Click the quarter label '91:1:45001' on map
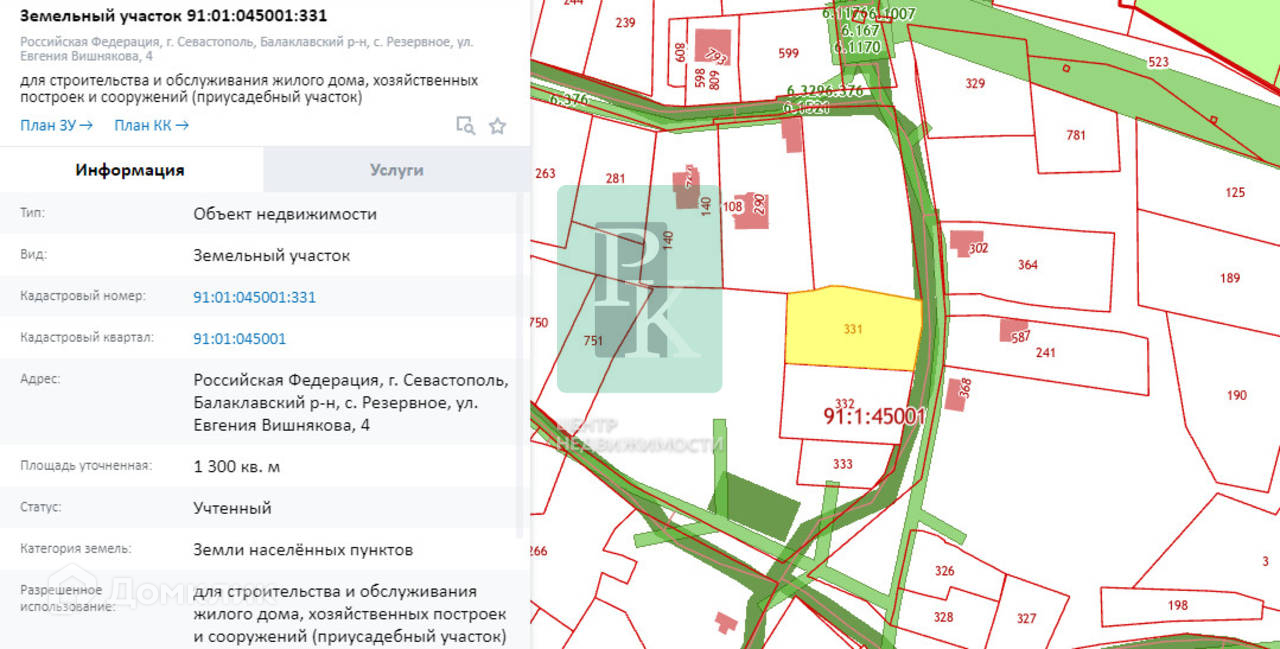 875,416
